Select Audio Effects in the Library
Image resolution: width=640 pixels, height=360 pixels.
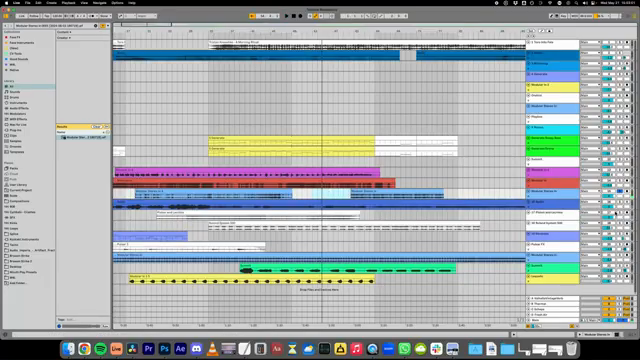tap(19, 108)
